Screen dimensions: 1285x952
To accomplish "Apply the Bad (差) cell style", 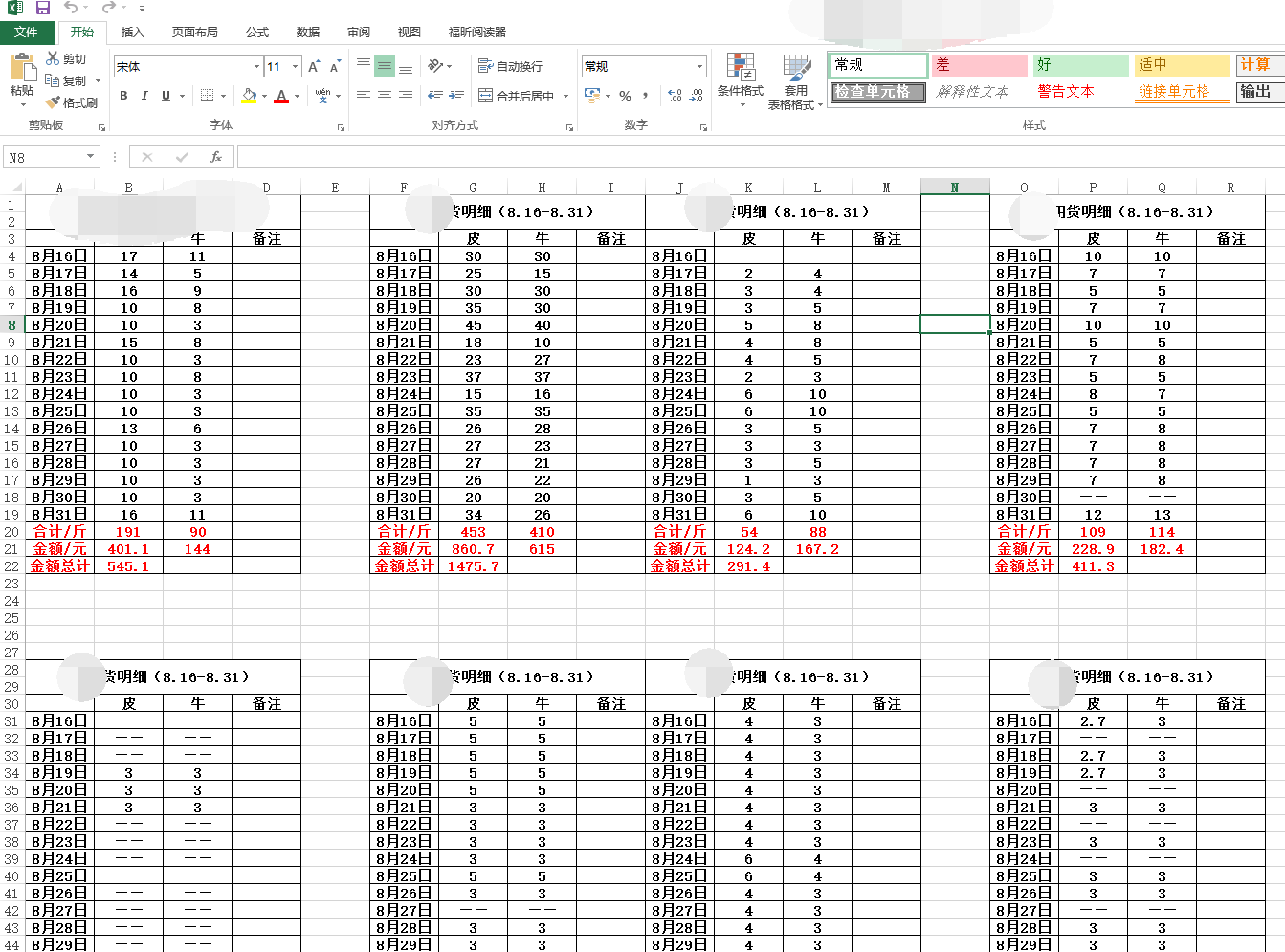I will coord(980,65).
